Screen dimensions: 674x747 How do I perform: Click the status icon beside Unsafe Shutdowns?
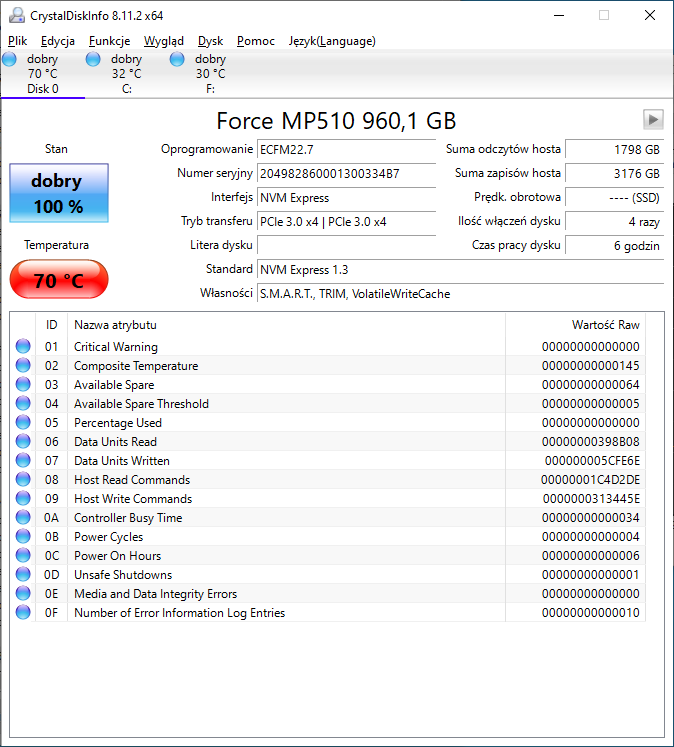click(23, 575)
